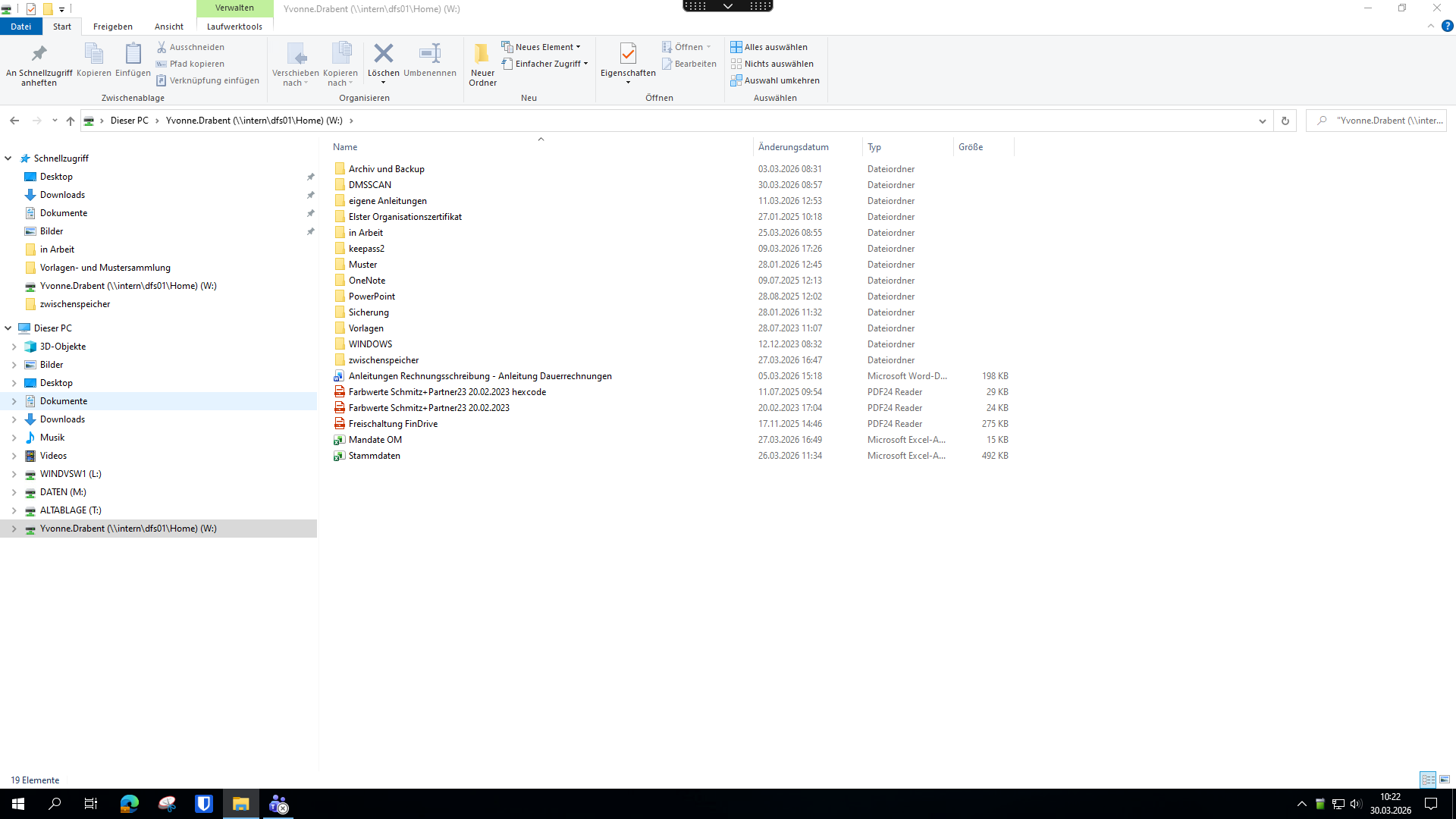Switch to the Ansicht ribbon tab
Screen dimensions: 1456x819
168,27
